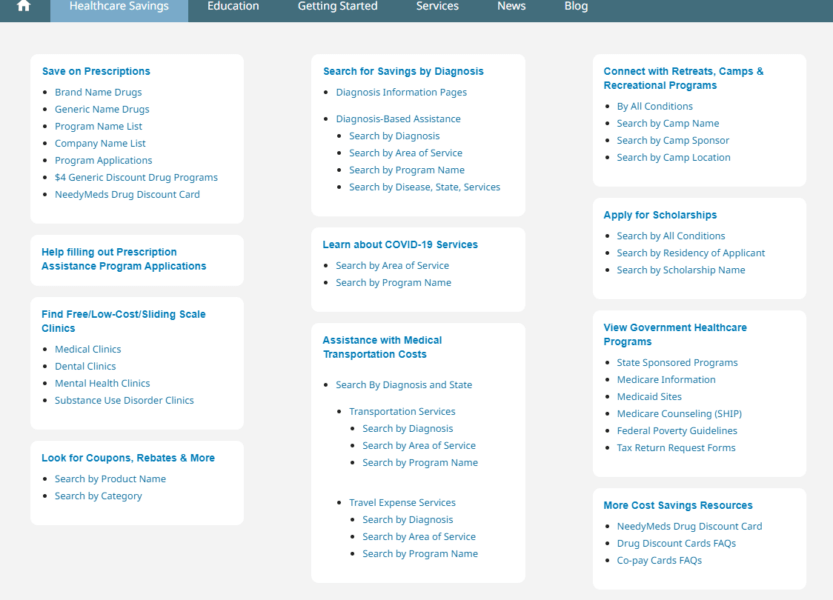
Task: Open Diagnosis Information Pages link
Action: (x=401, y=92)
